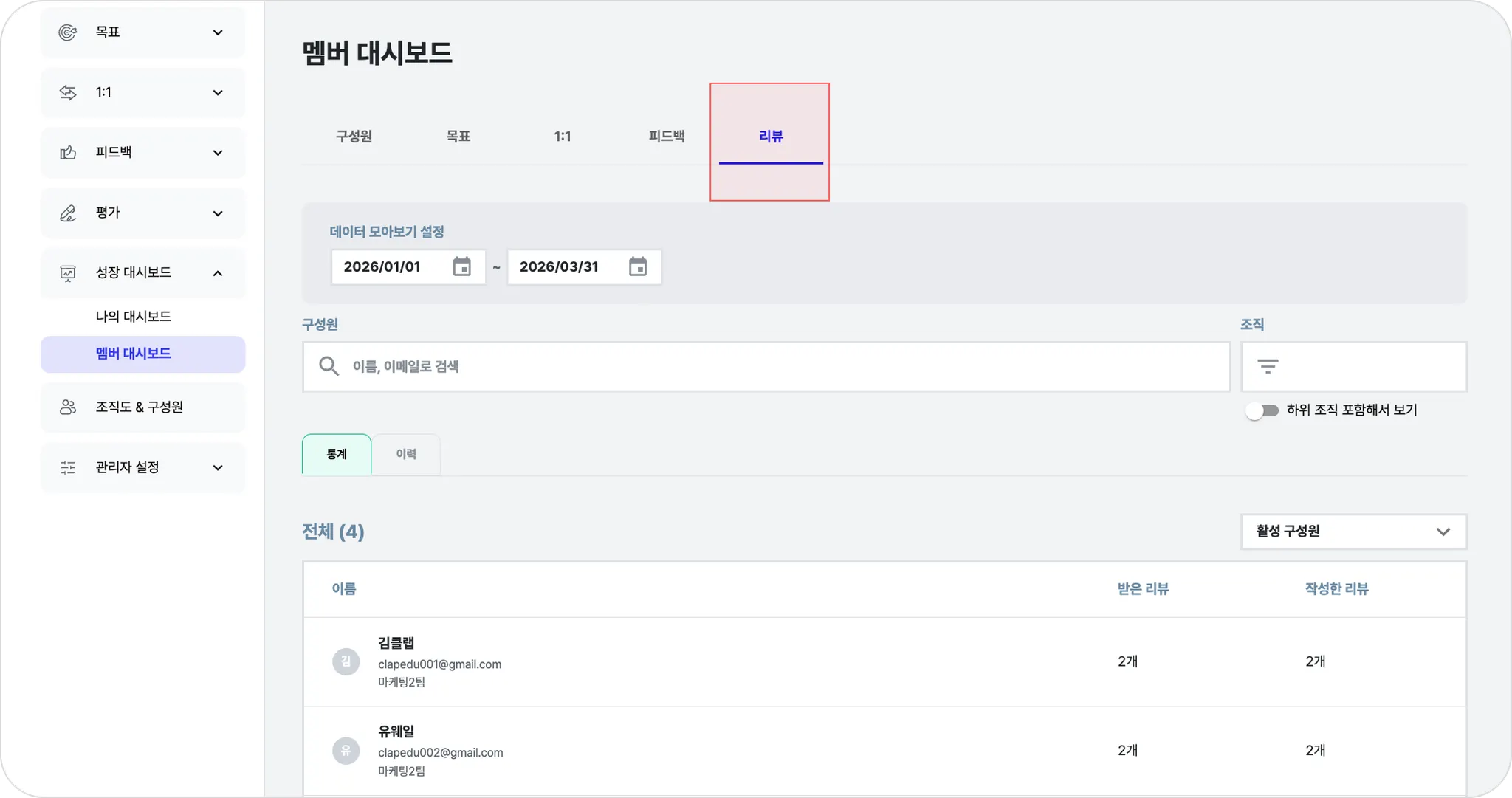Collapse the 성장 대시보드 section chevron
The image size is (1512, 798).
click(218, 273)
